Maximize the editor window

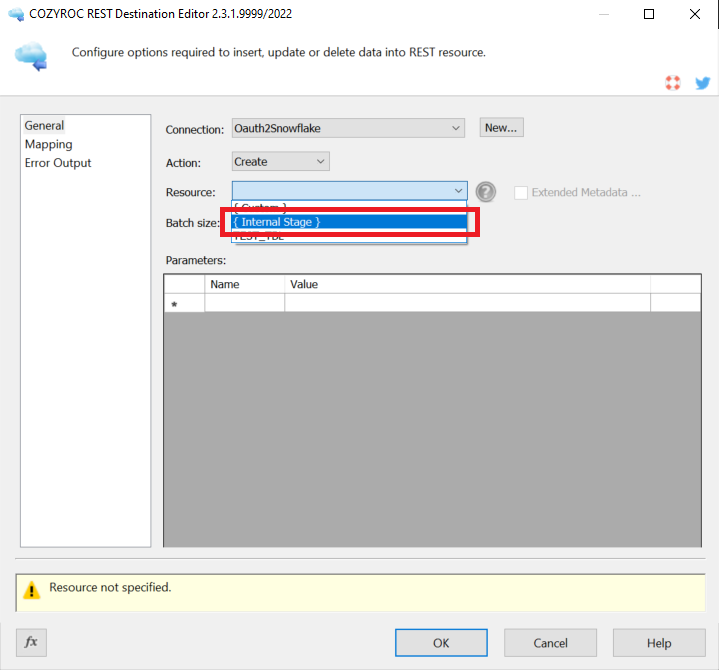click(649, 14)
